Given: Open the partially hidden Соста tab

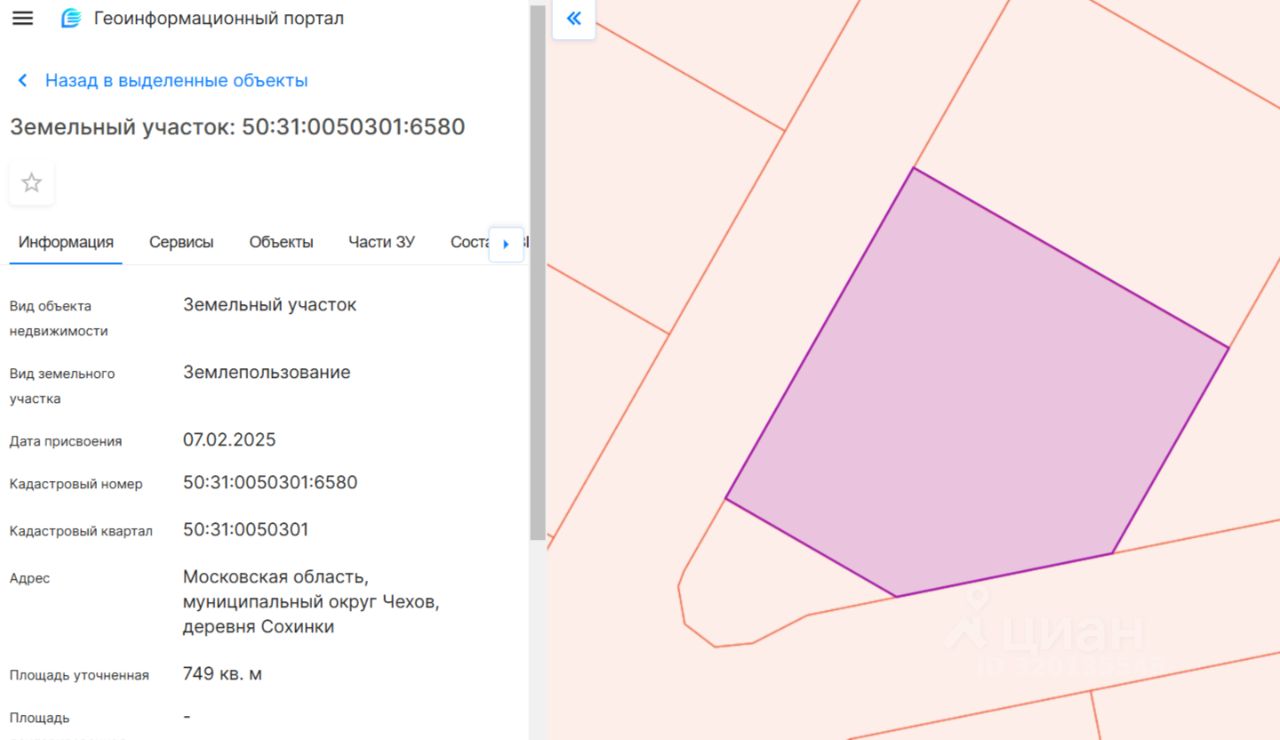Looking at the screenshot, I should pos(469,242).
